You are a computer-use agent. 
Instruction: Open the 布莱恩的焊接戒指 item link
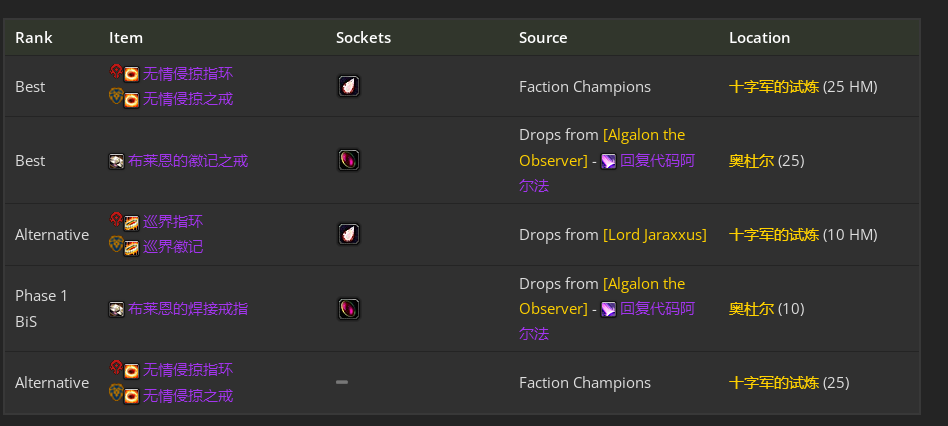click(x=188, y=309)
